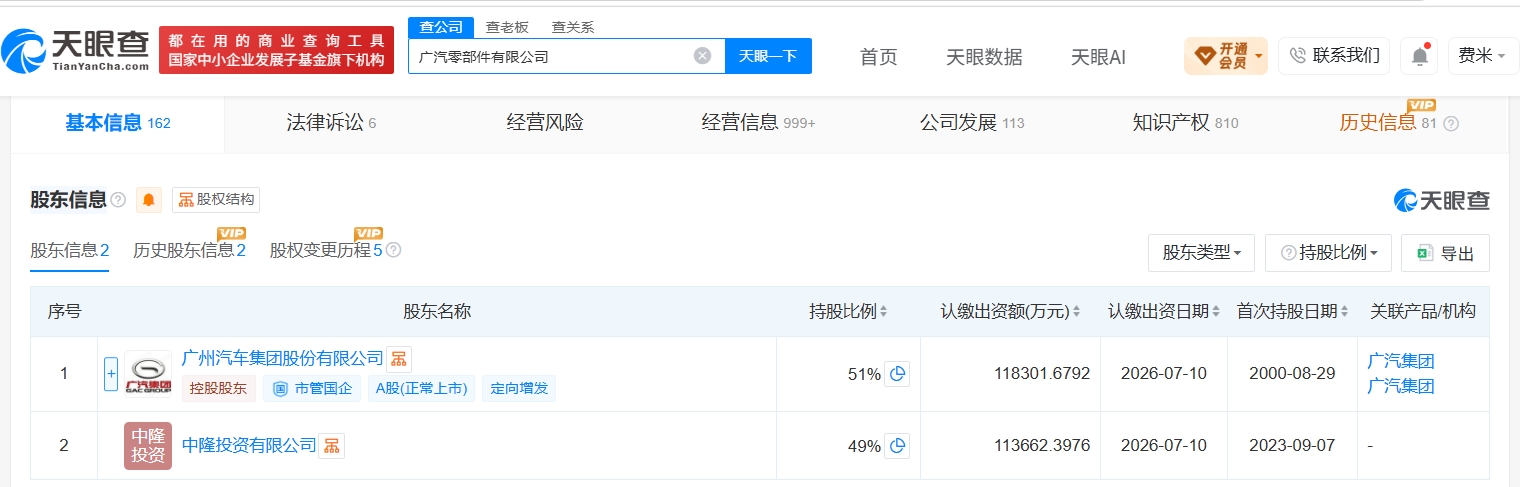Open the 广州汽车集团股份有限公司 company link
This screenshot has height=487, width=1520.
283,358
